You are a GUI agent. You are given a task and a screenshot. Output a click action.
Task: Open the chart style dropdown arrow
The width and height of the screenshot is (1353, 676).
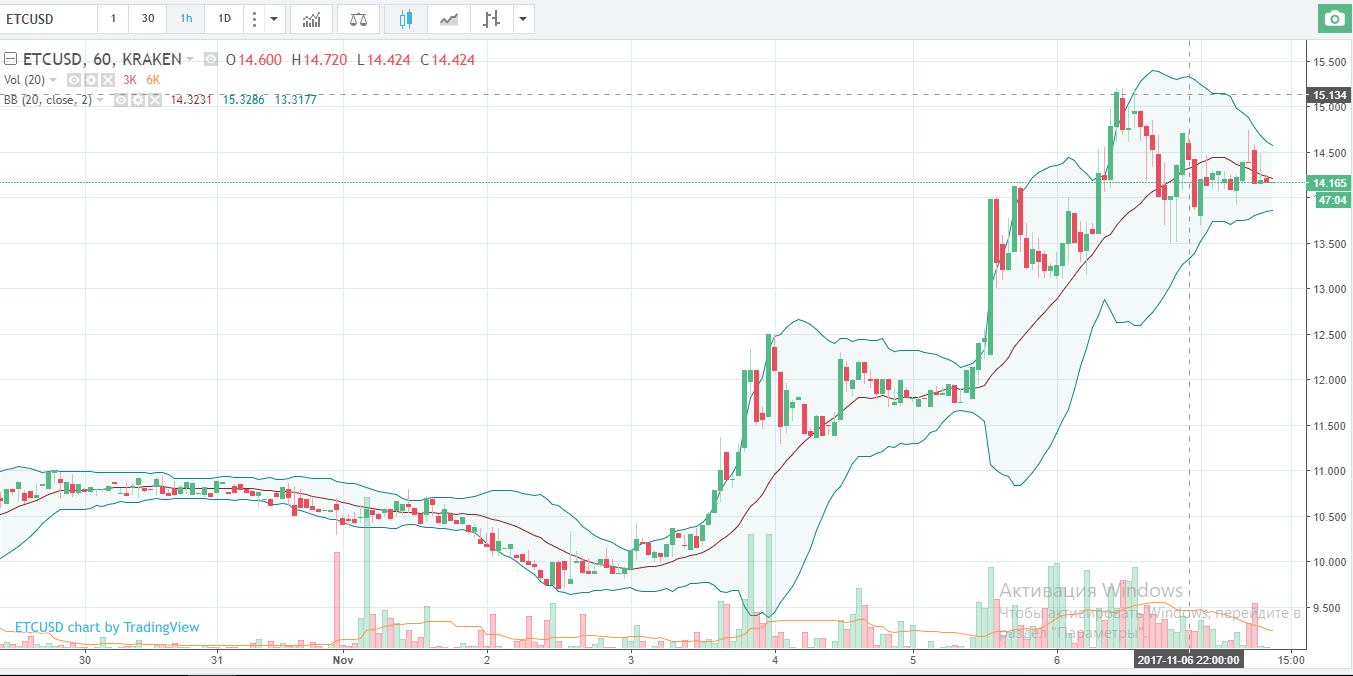[522, 19]
